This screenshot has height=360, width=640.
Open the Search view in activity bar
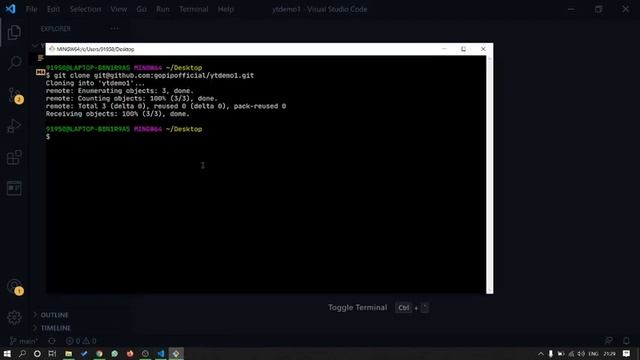pyautogui.click(x=14, y=63)
